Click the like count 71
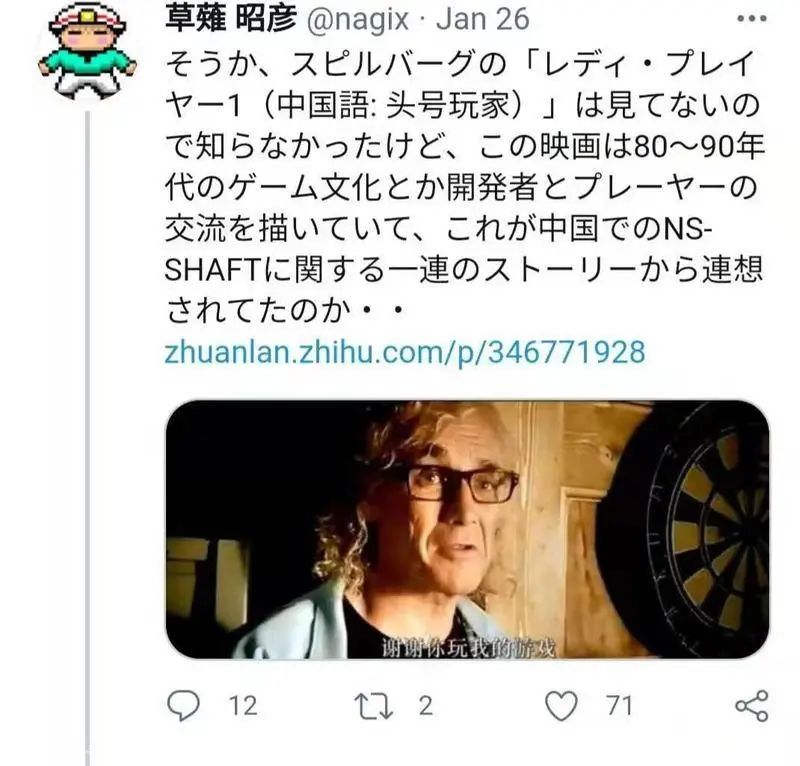800x766 pixels. click(x=620, y=706)
